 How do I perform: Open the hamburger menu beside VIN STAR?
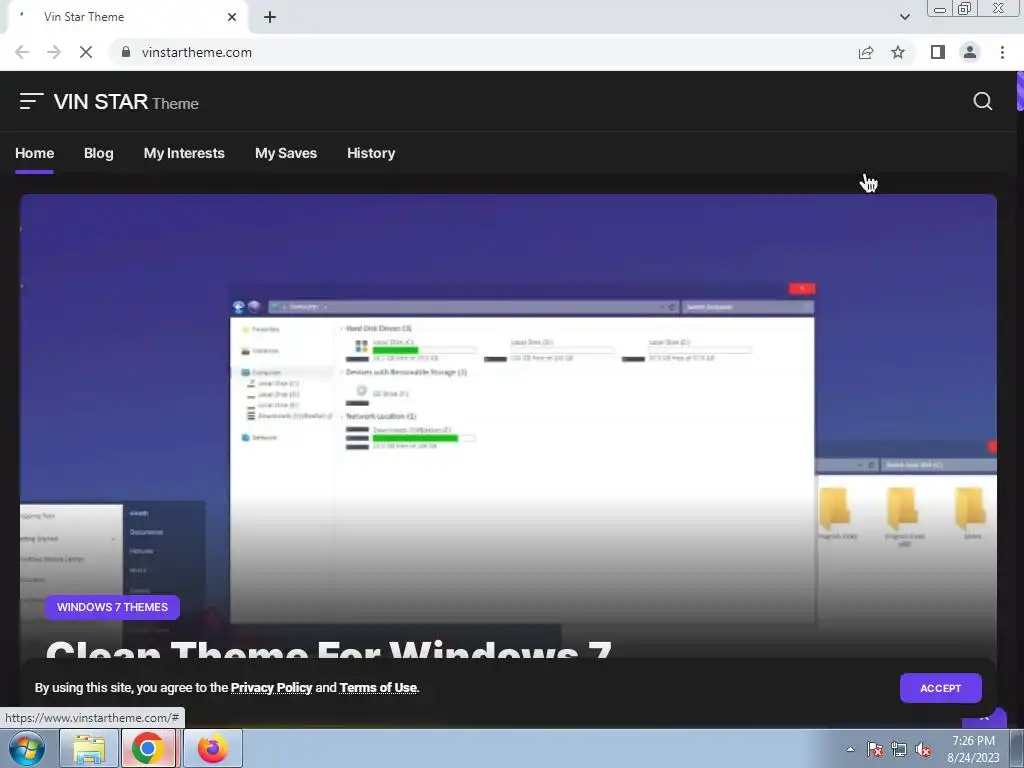(31, 101)
